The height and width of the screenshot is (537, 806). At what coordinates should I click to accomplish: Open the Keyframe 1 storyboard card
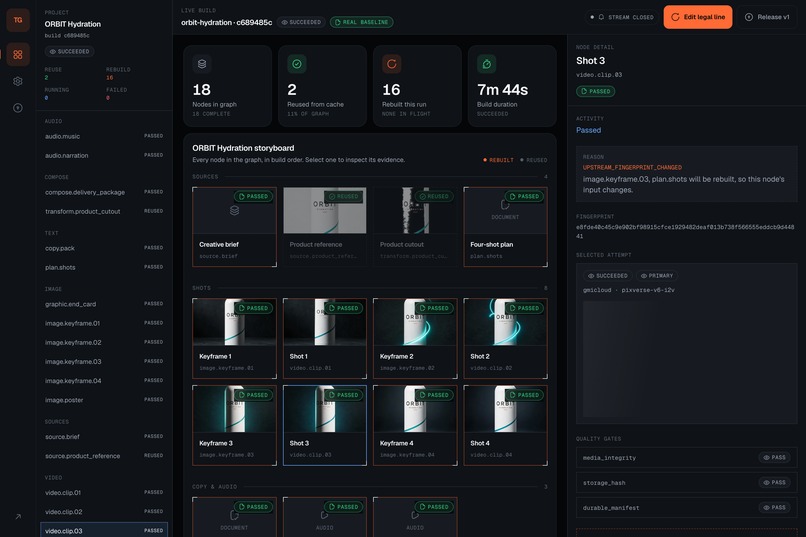click(x=234, y=338)
